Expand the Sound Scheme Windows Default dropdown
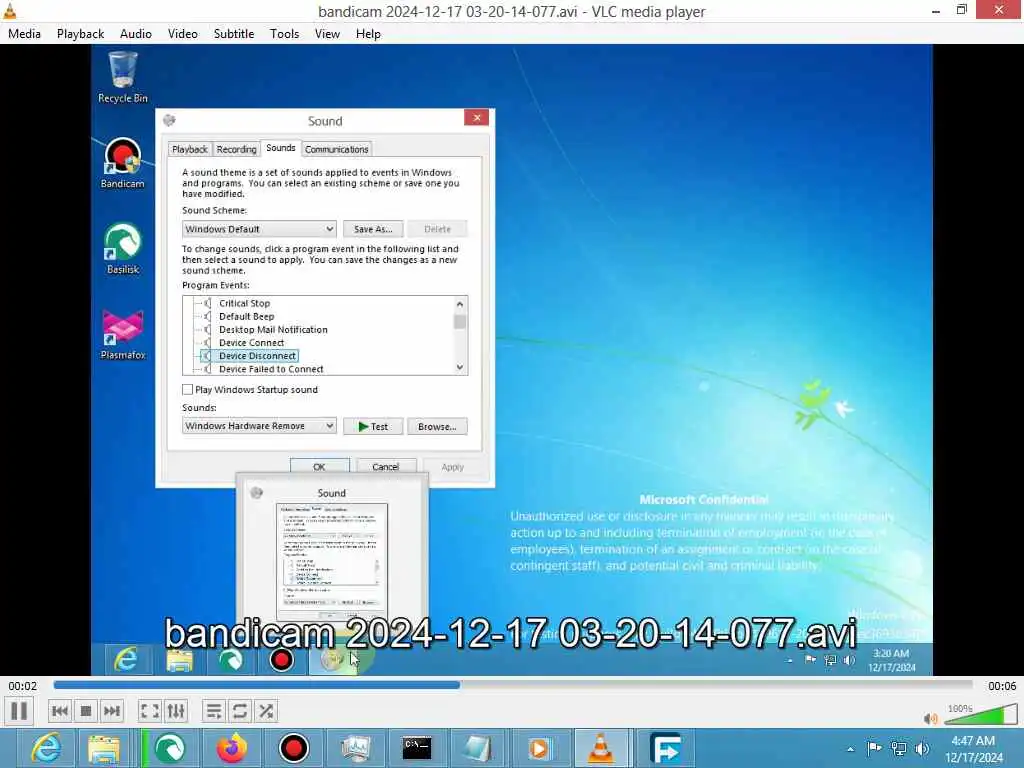The height and width of the screenshot is (768, 1024). 259,229
